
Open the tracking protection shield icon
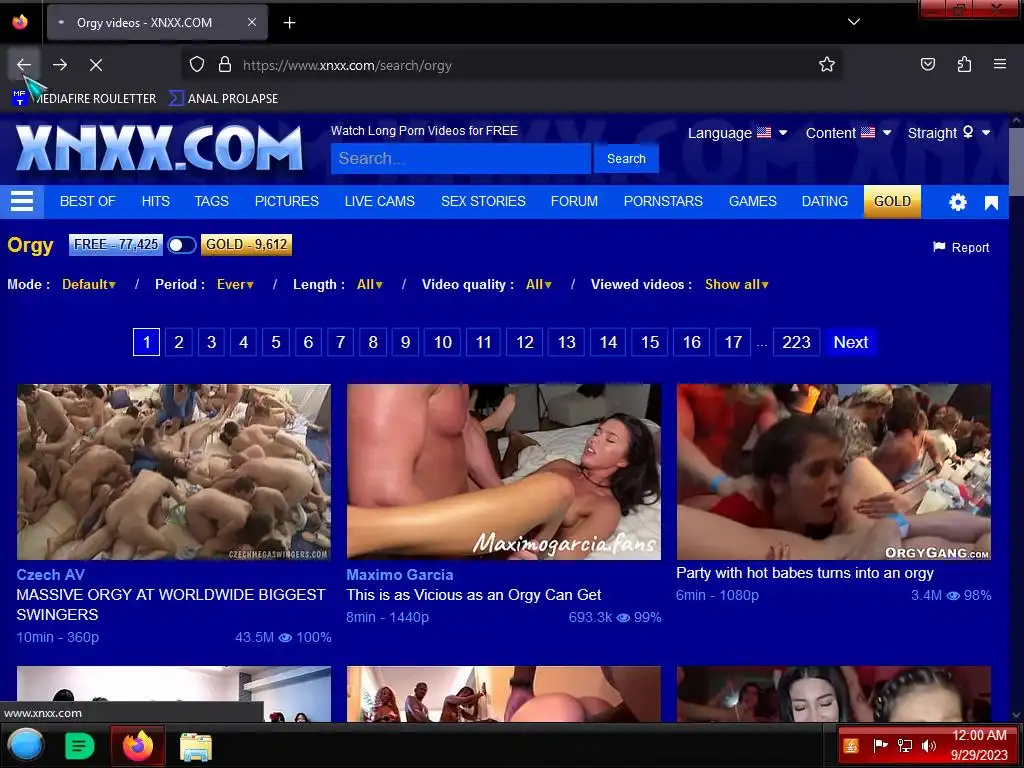197,65
